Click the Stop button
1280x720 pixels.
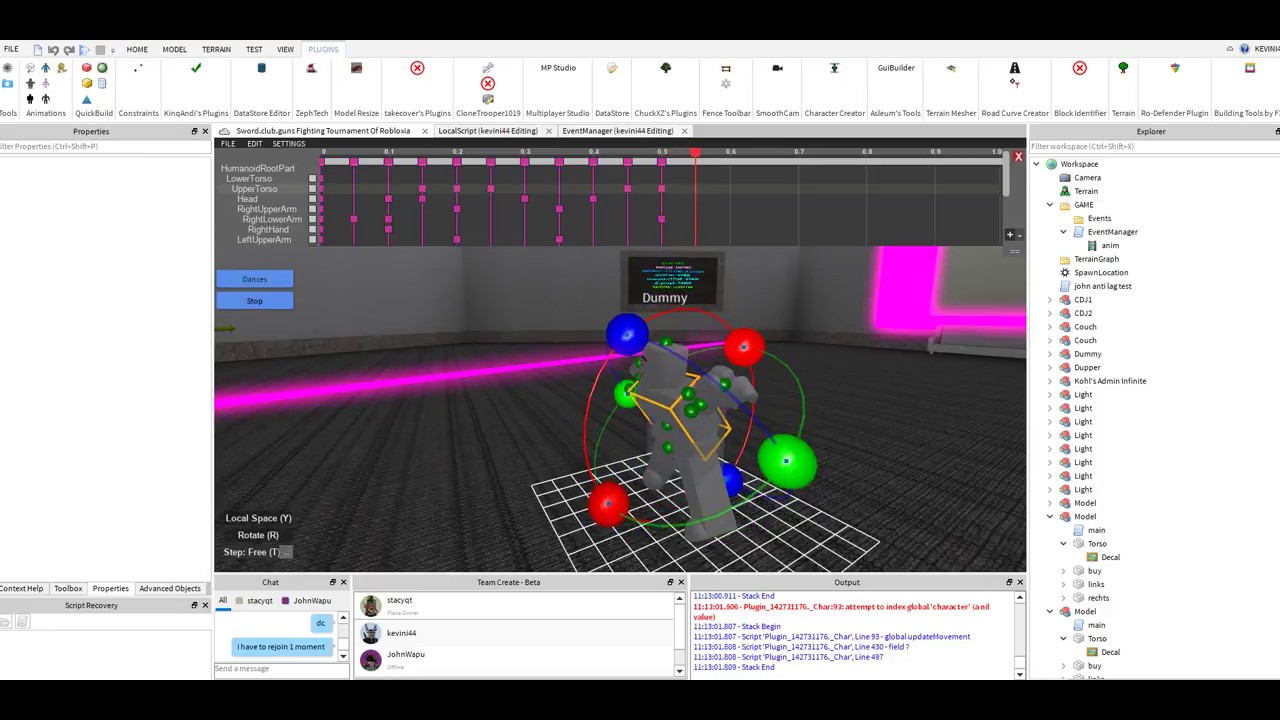[x=255, y=301]
